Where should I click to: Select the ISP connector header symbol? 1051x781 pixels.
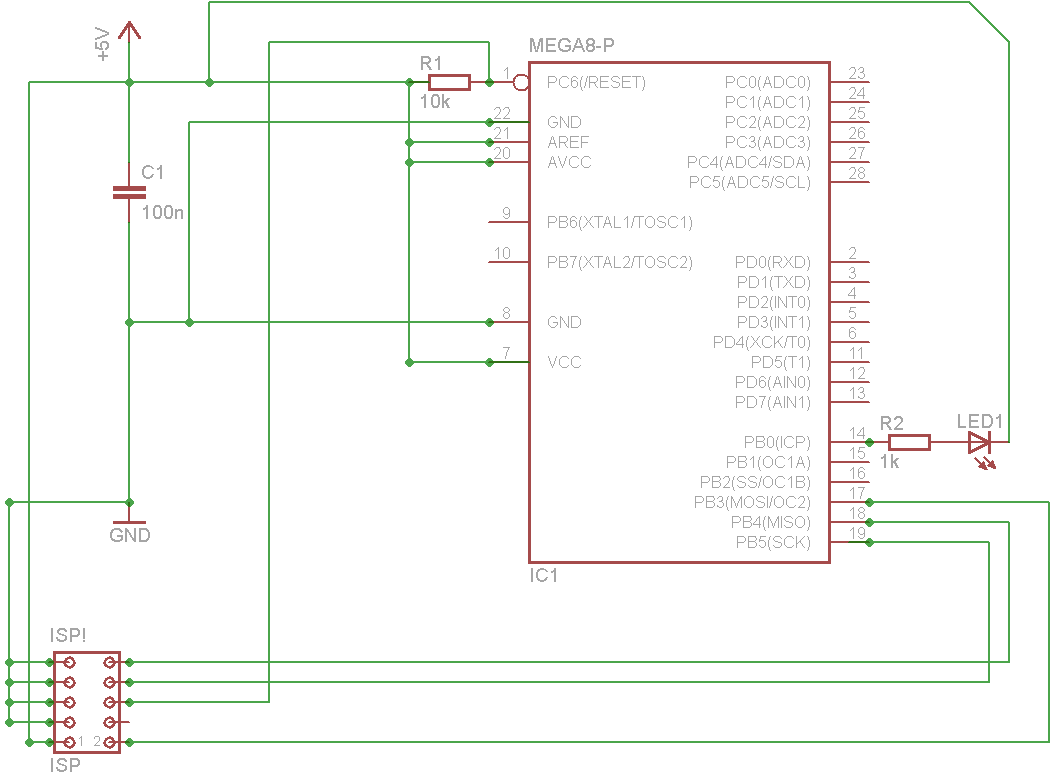pos(87,702)
